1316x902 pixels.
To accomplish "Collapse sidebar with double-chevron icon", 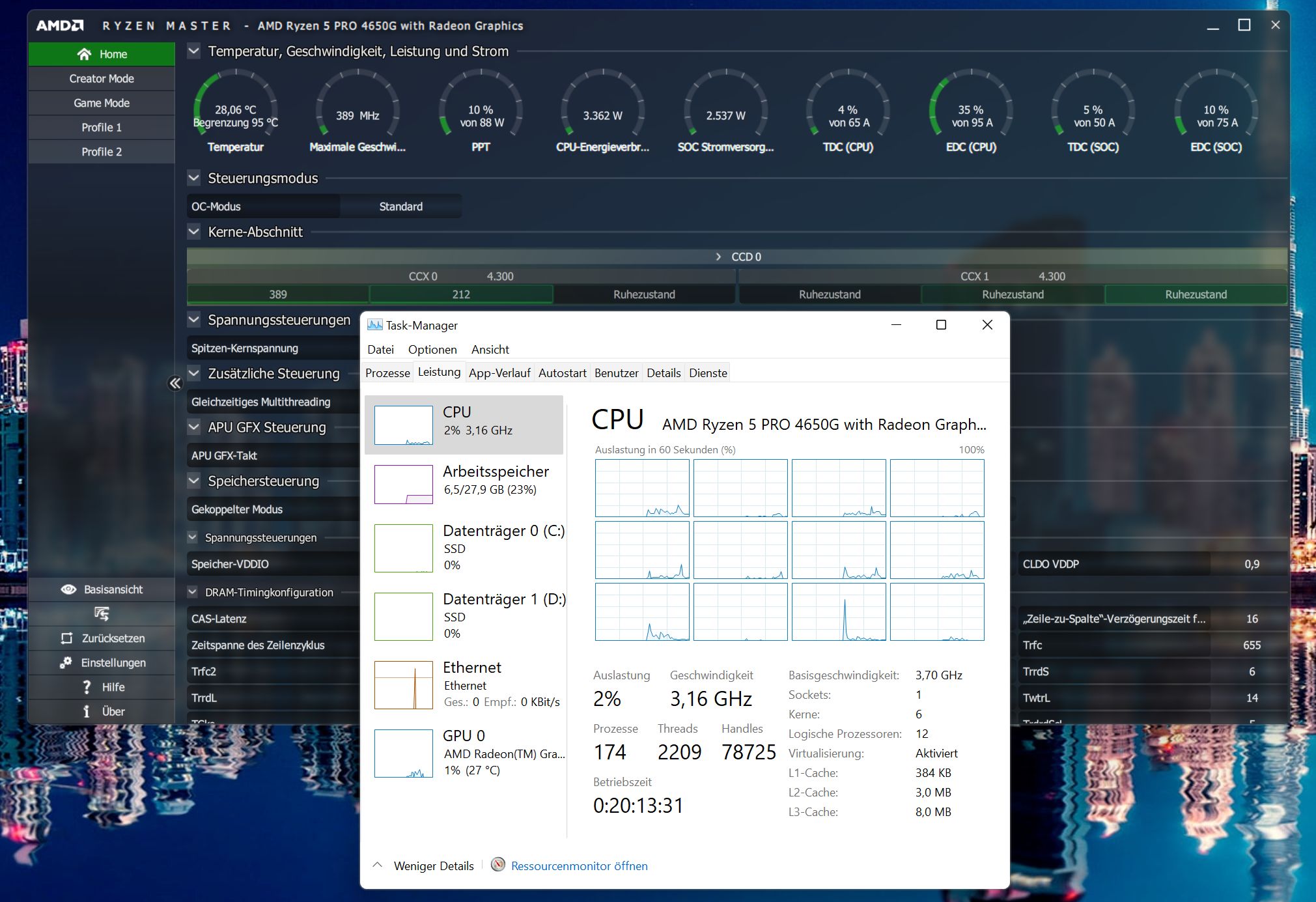I will click(x=175, y=383).
